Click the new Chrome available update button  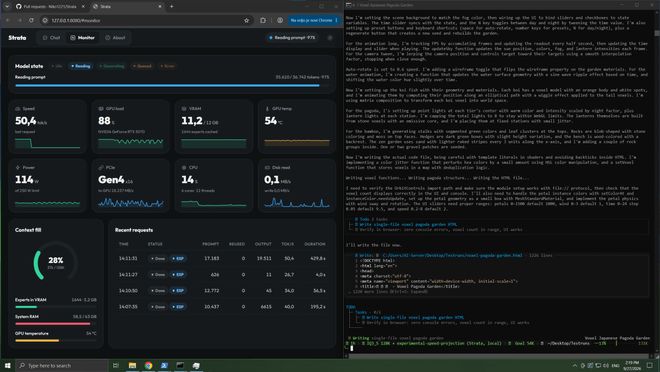pos(314,20)
